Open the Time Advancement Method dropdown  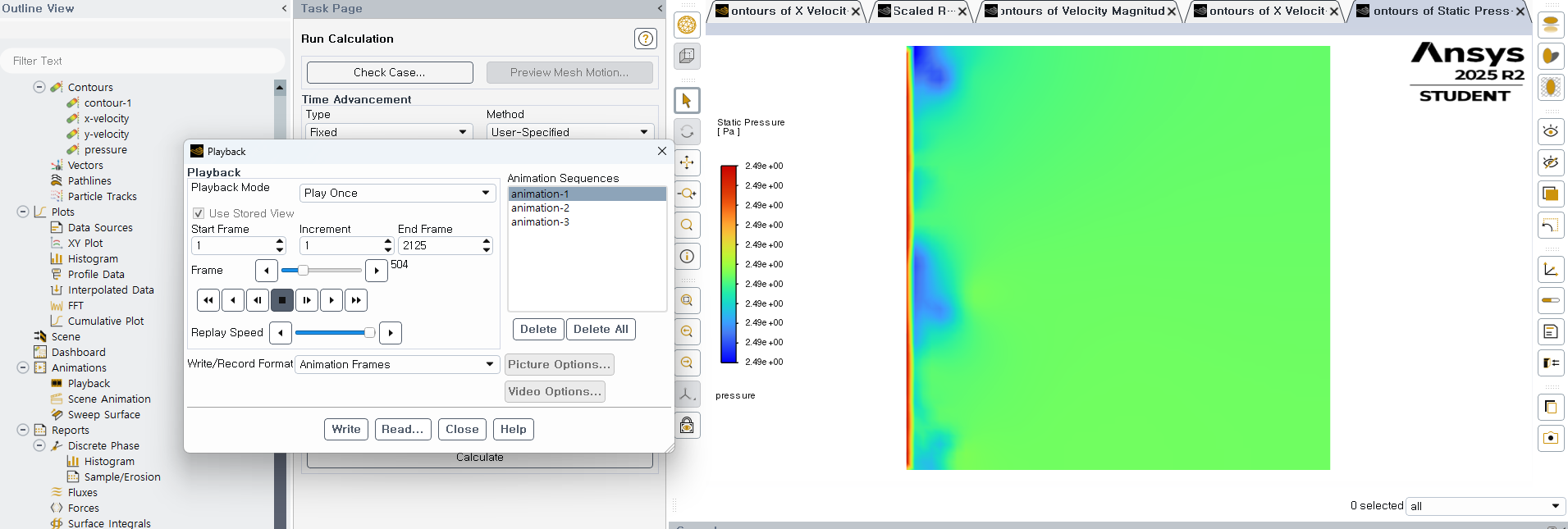pyautogui.click(x=569, y=132)
